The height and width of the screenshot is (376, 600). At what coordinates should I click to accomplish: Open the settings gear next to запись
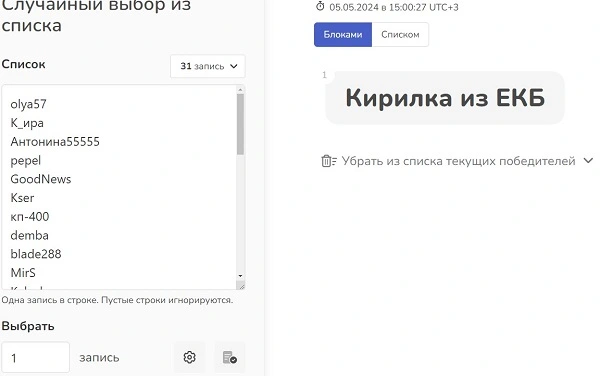[x=189, y=357]
